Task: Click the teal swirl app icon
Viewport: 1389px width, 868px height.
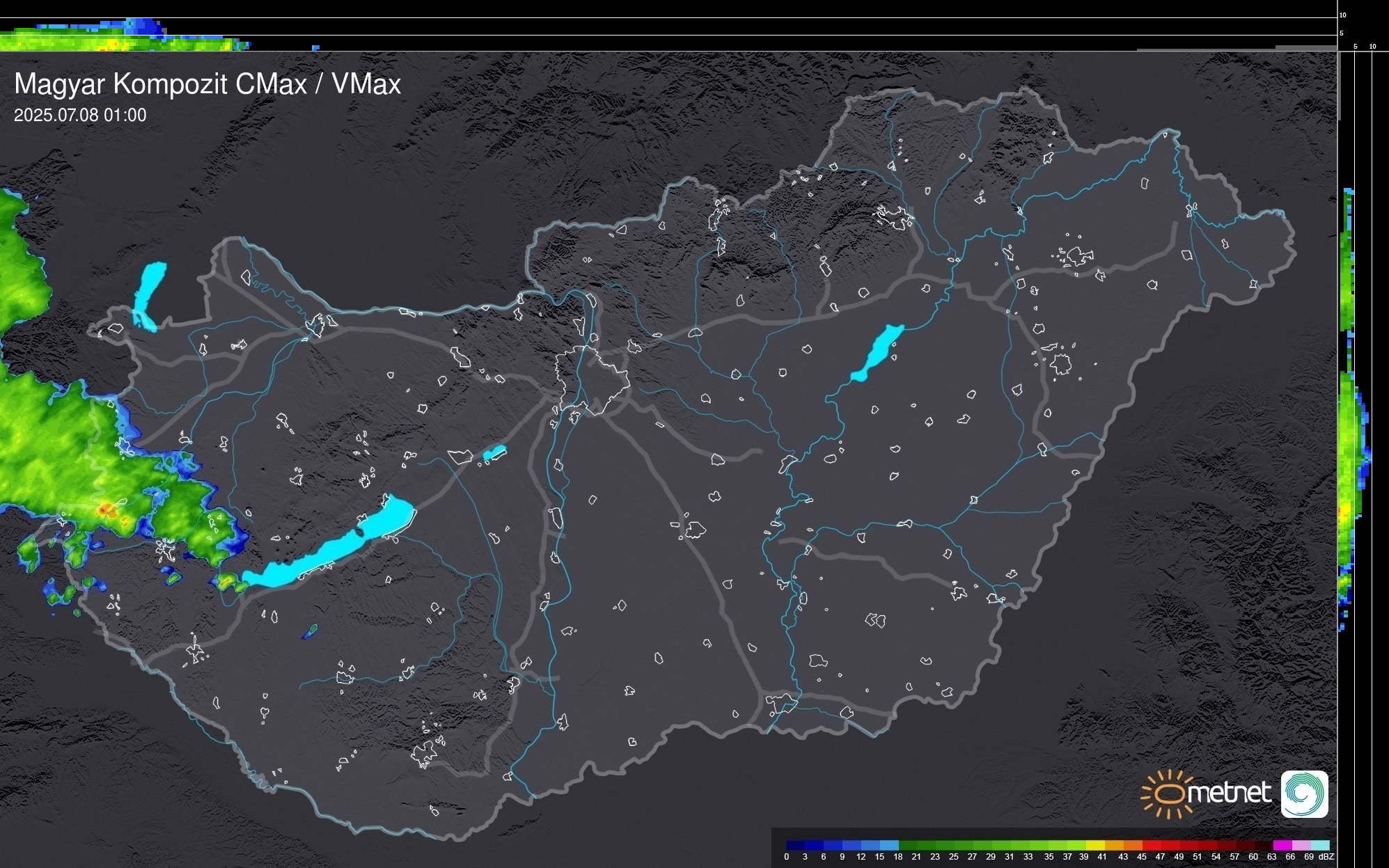Action: tap(1304, 794)
